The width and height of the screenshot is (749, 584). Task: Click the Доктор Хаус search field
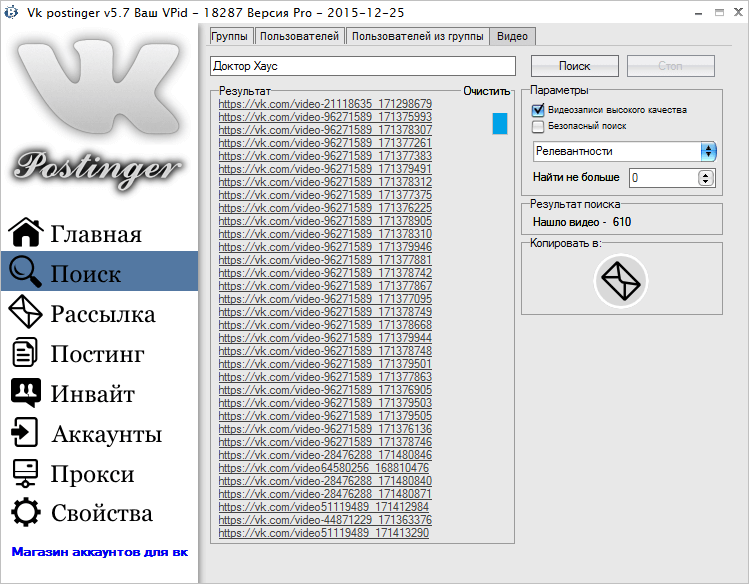pos(363,66)
